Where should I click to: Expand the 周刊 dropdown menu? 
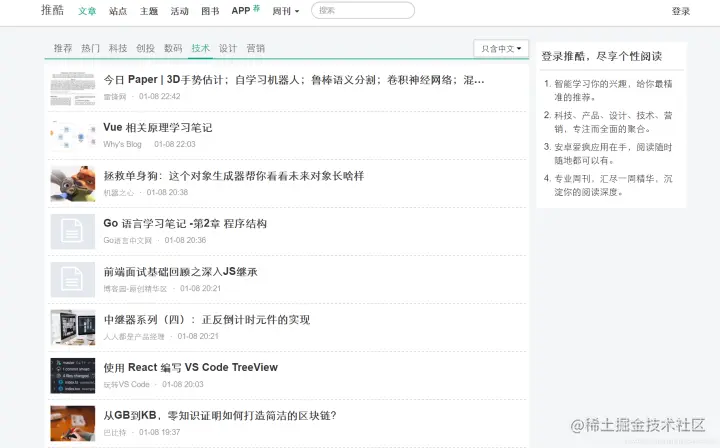[285, 11]
